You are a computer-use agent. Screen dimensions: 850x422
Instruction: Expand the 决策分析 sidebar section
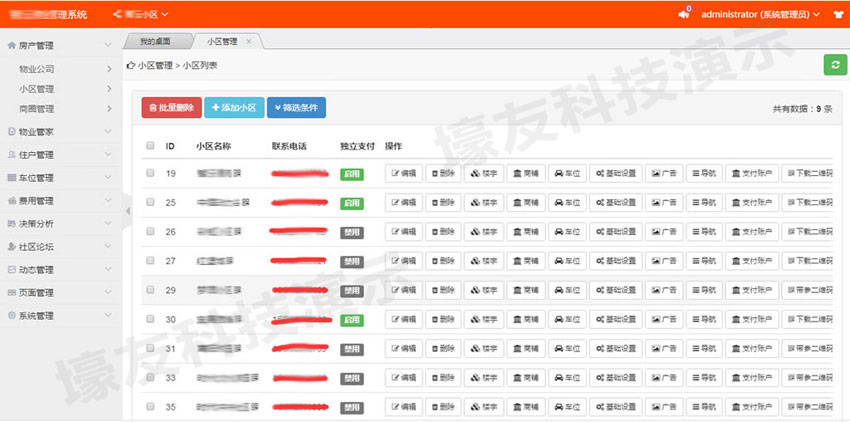(x=60, y=223)
